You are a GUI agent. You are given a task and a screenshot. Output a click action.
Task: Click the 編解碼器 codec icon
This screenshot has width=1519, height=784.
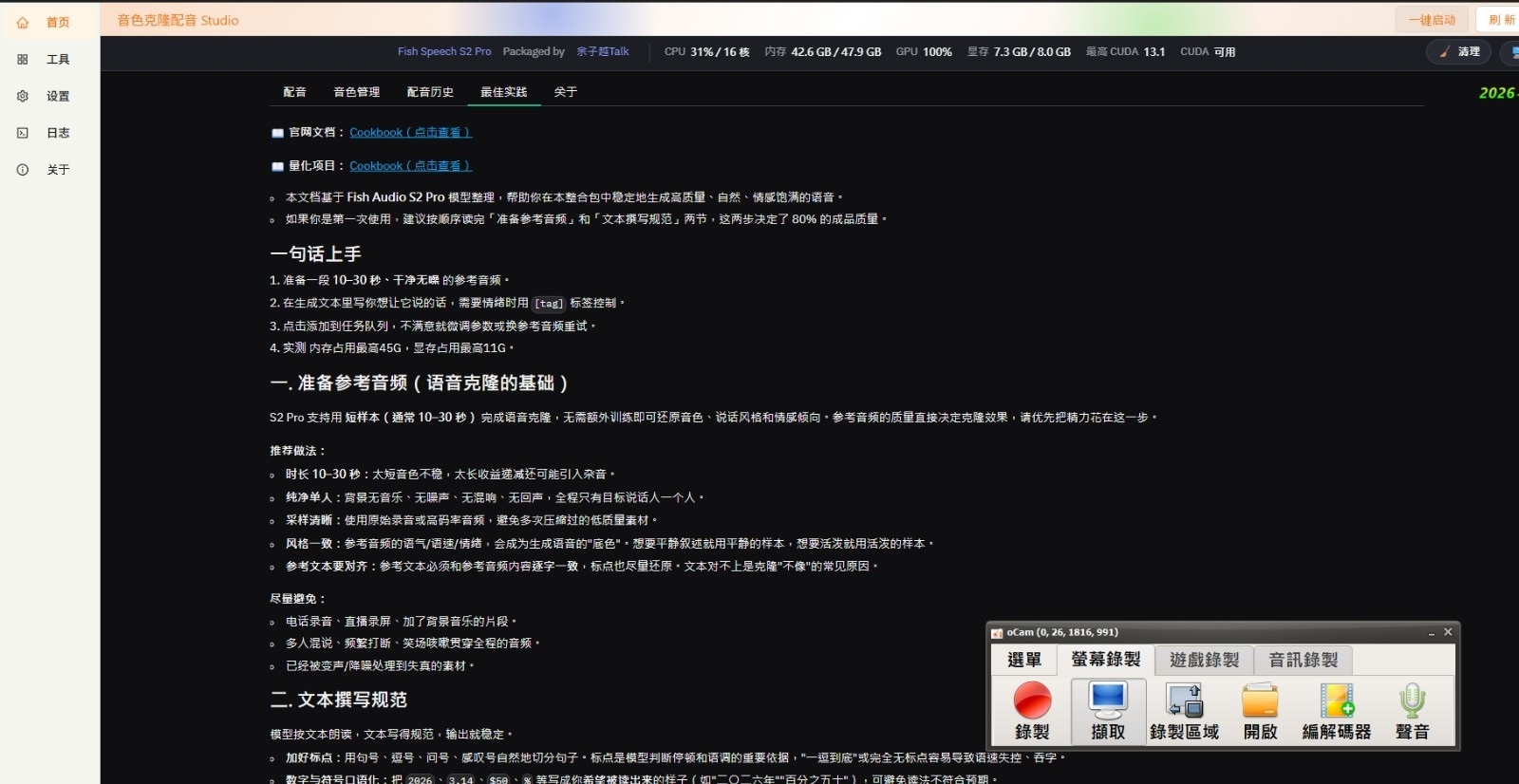click(x=1336, y=700)
